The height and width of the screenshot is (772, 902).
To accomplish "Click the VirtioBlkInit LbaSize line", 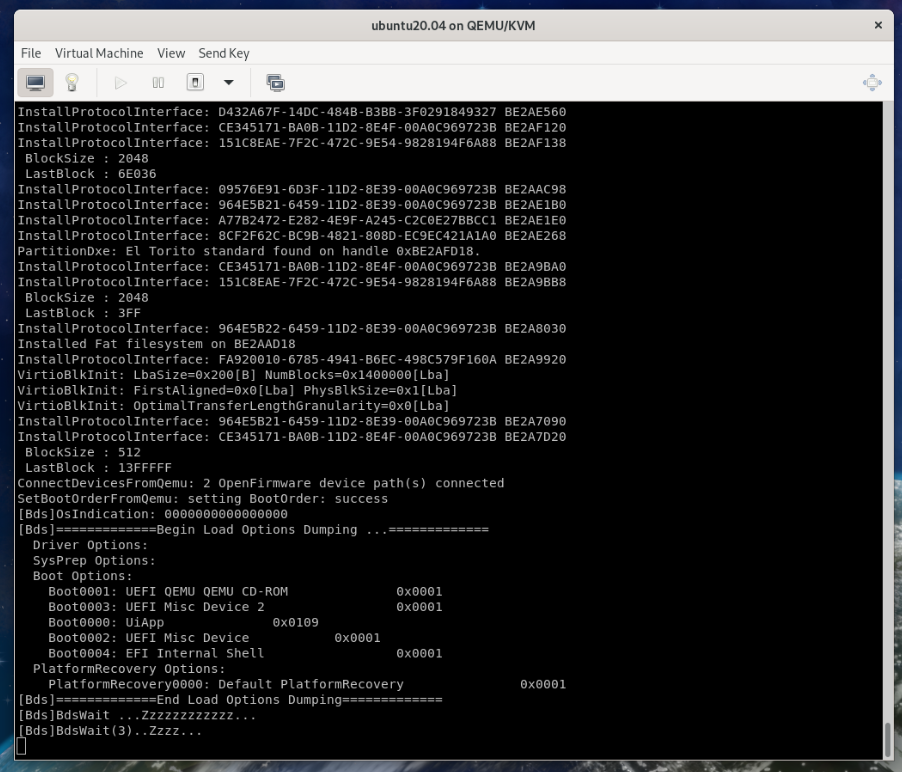I will [x=234, y=375].
